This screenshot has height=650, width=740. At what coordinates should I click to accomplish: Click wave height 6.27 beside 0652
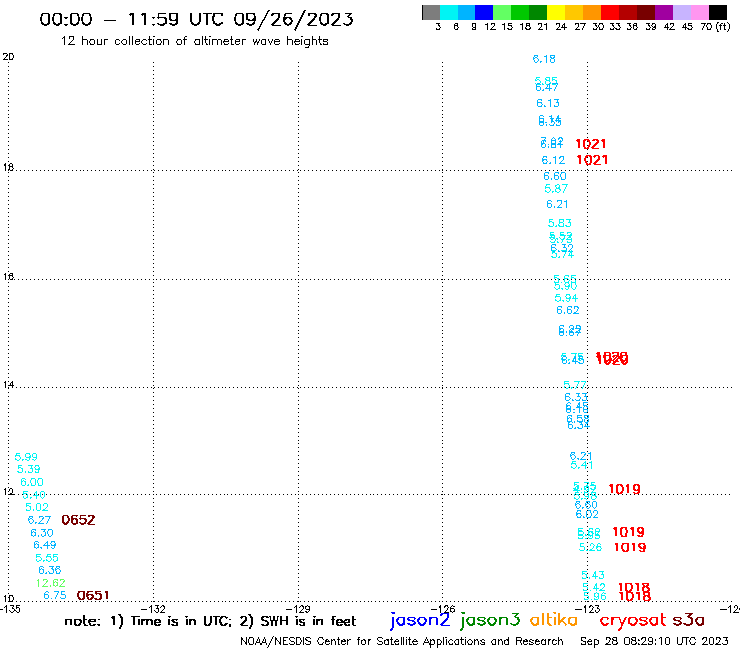[x=39, y=520]
